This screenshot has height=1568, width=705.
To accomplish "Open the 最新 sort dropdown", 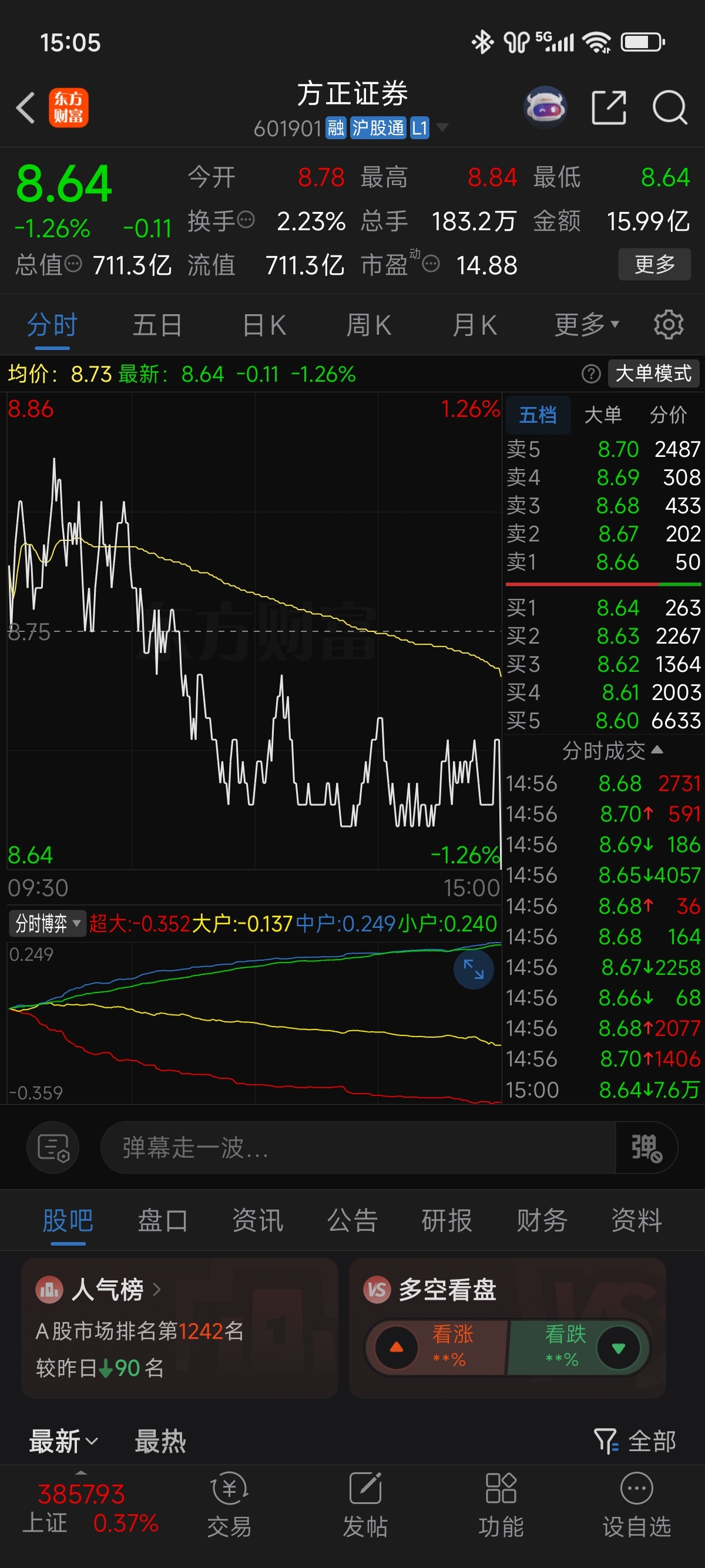I will (63, 1441).
